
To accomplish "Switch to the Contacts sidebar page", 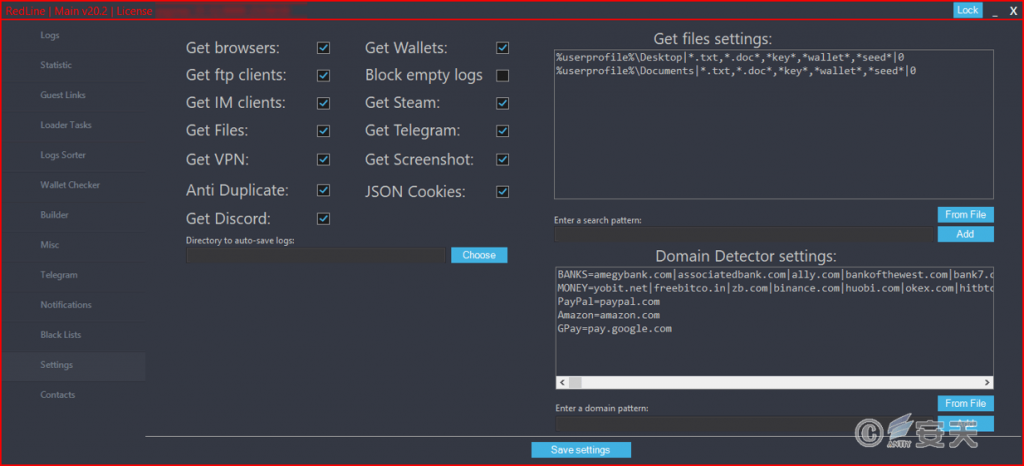I will [x=57, y=395].
